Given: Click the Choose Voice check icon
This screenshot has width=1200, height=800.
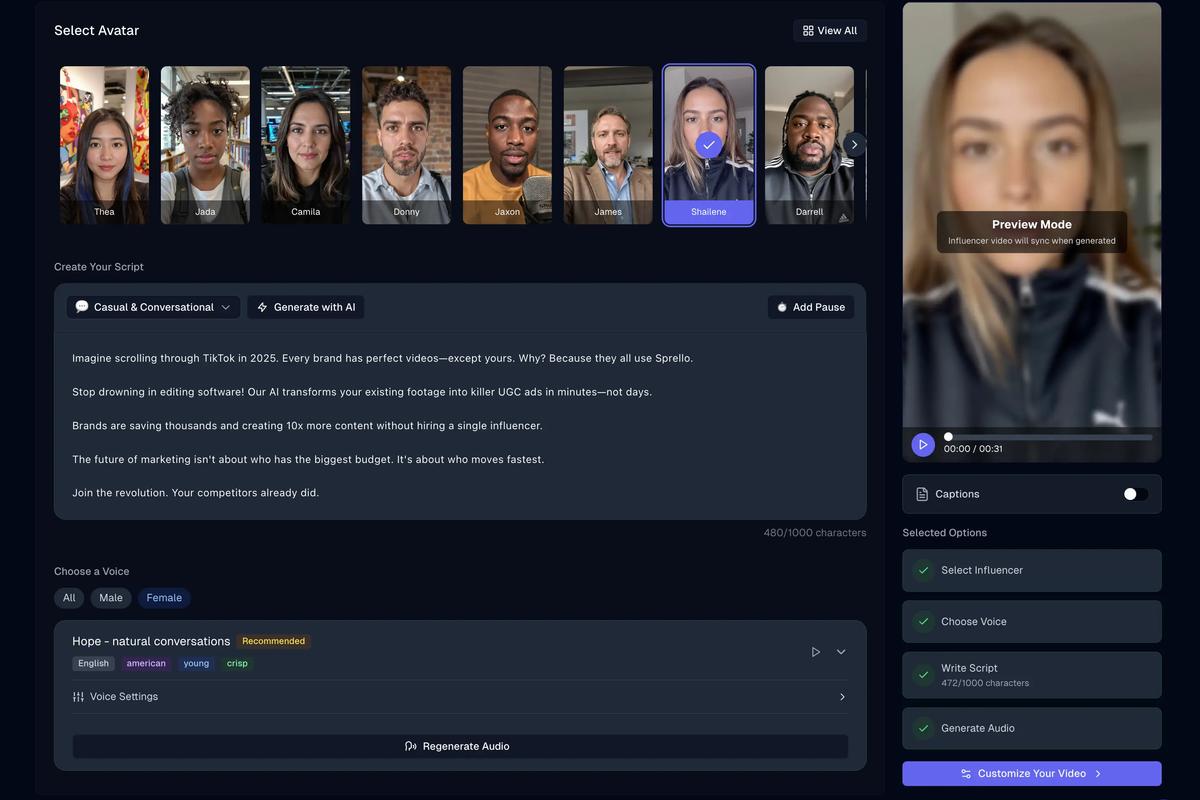Looking at the screenshot, I should 923,621.
